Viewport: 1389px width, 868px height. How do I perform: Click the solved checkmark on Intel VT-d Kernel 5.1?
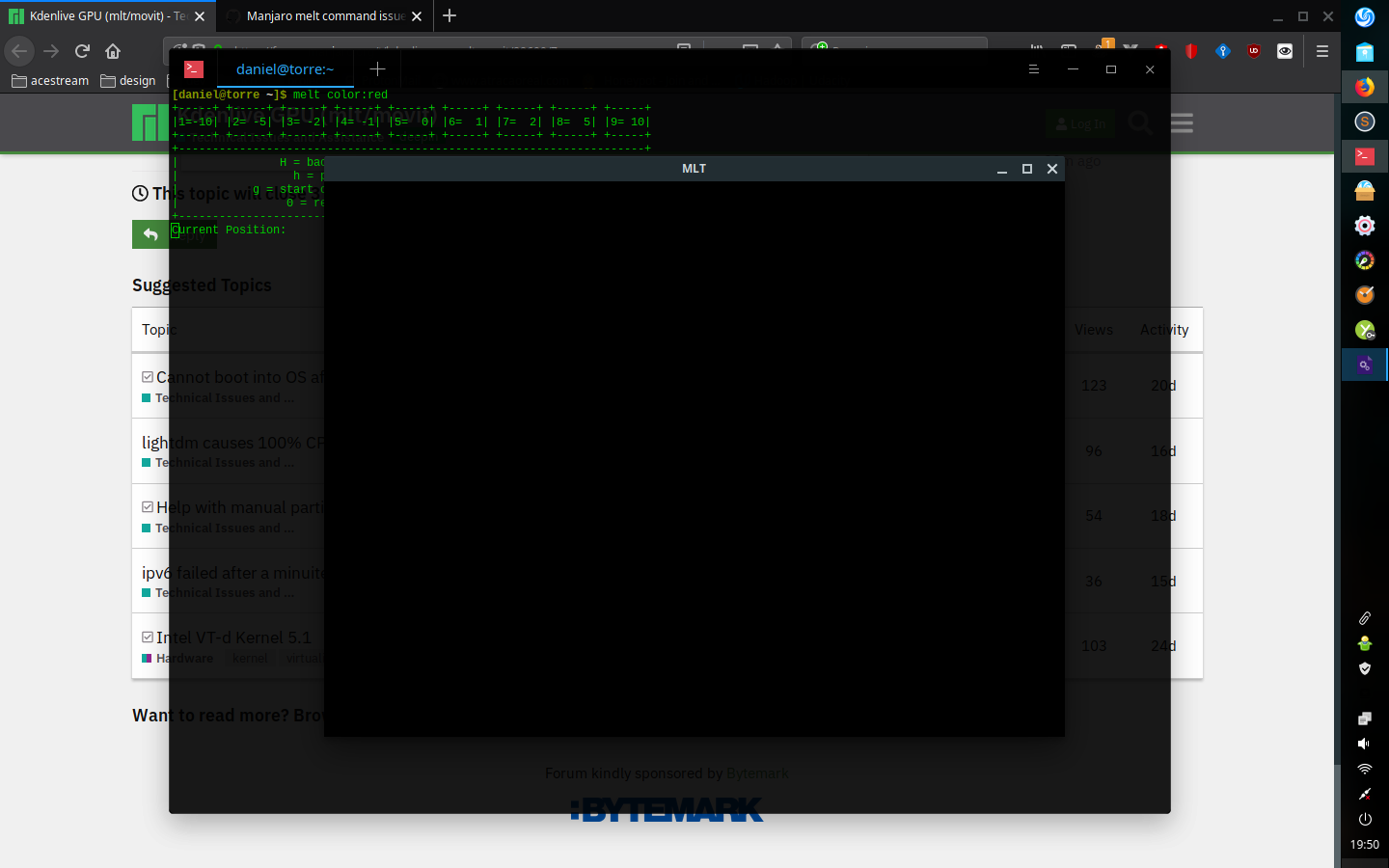pos(147,637)
